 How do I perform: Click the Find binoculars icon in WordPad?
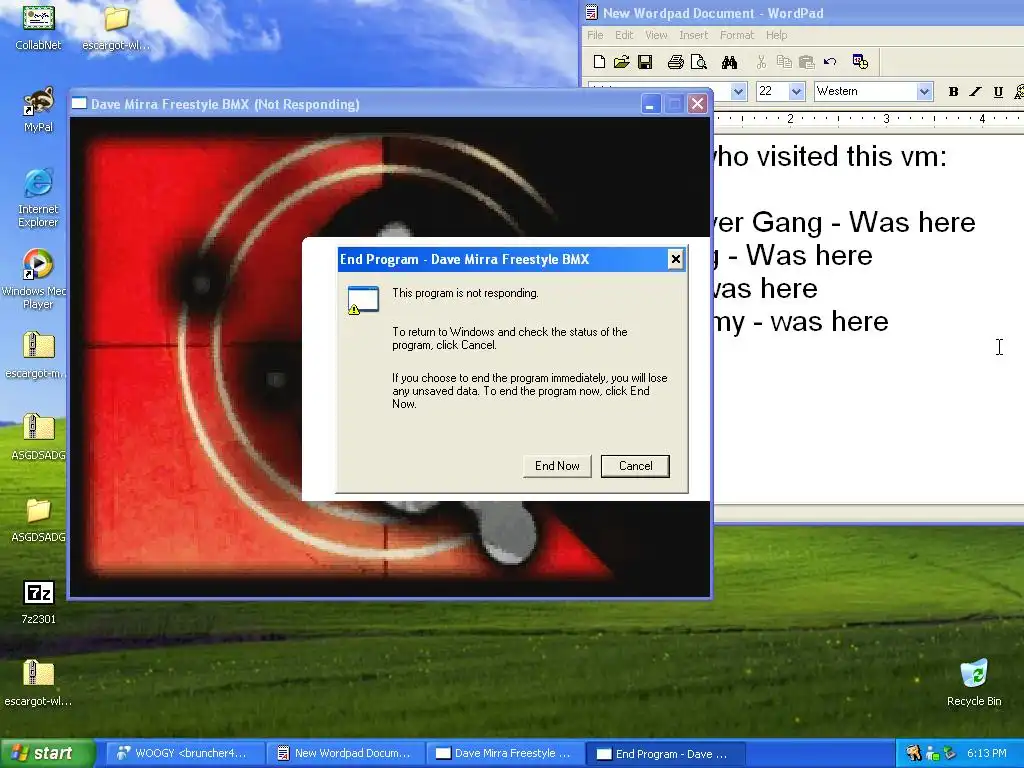coord(729,62)
